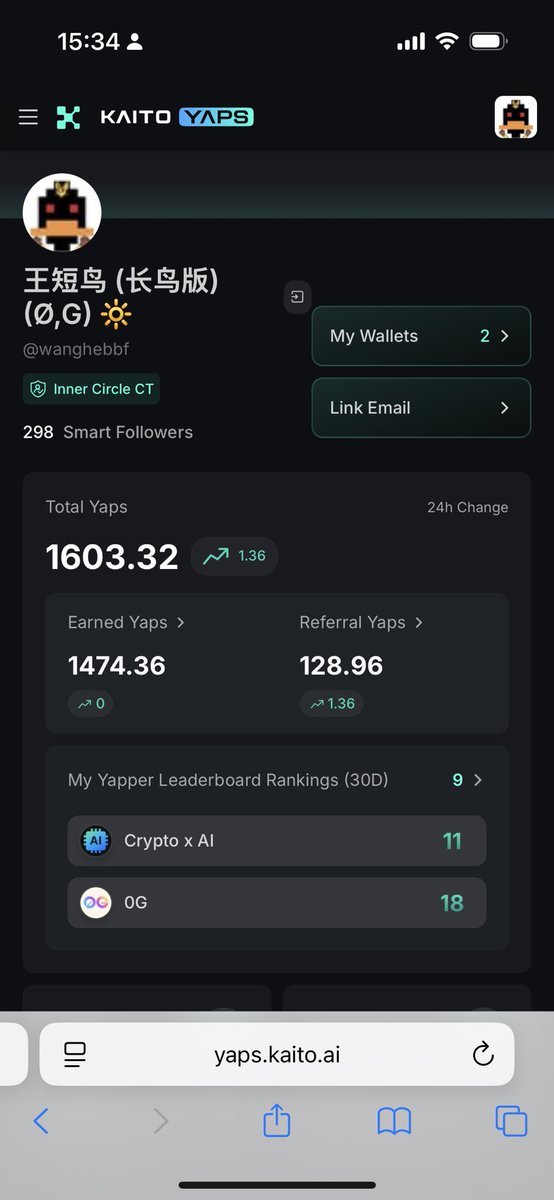
Task: Open Link Email option
Action: (x=421, y=408)
